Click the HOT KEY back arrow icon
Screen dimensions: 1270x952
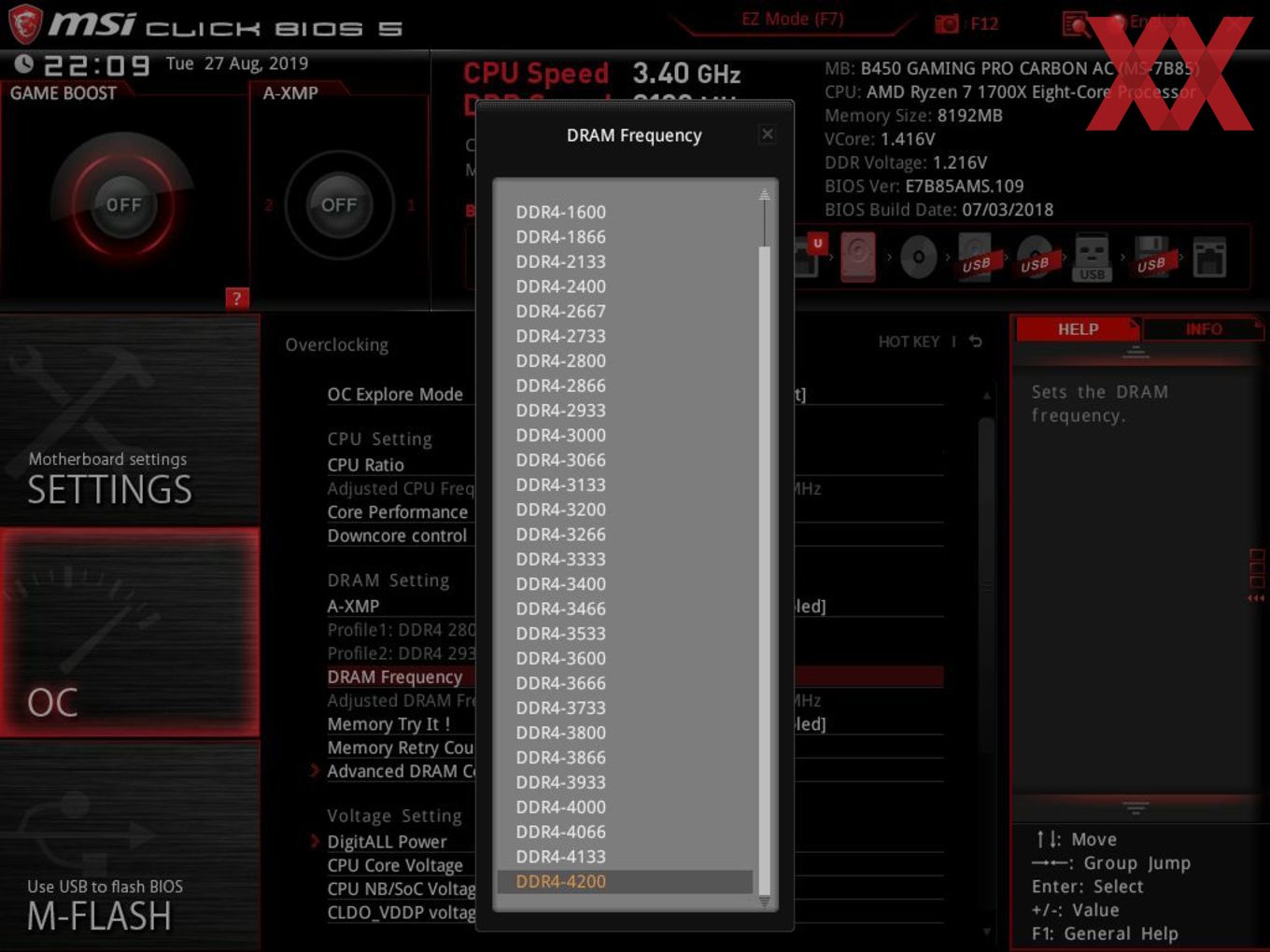[976, 342]
